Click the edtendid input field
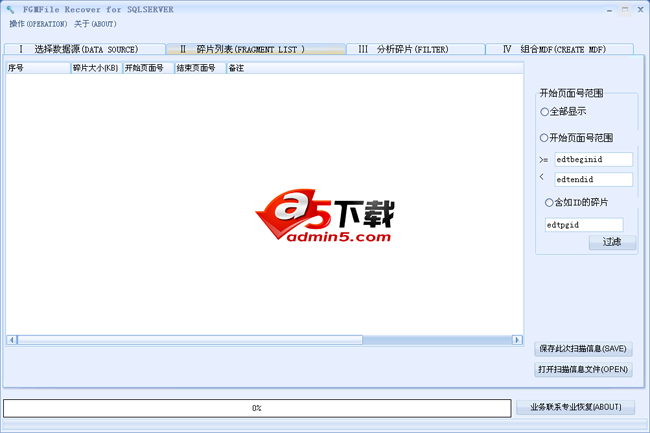This screenshot has width=650, height=433. pyautogui.click(x=594, y=179)
